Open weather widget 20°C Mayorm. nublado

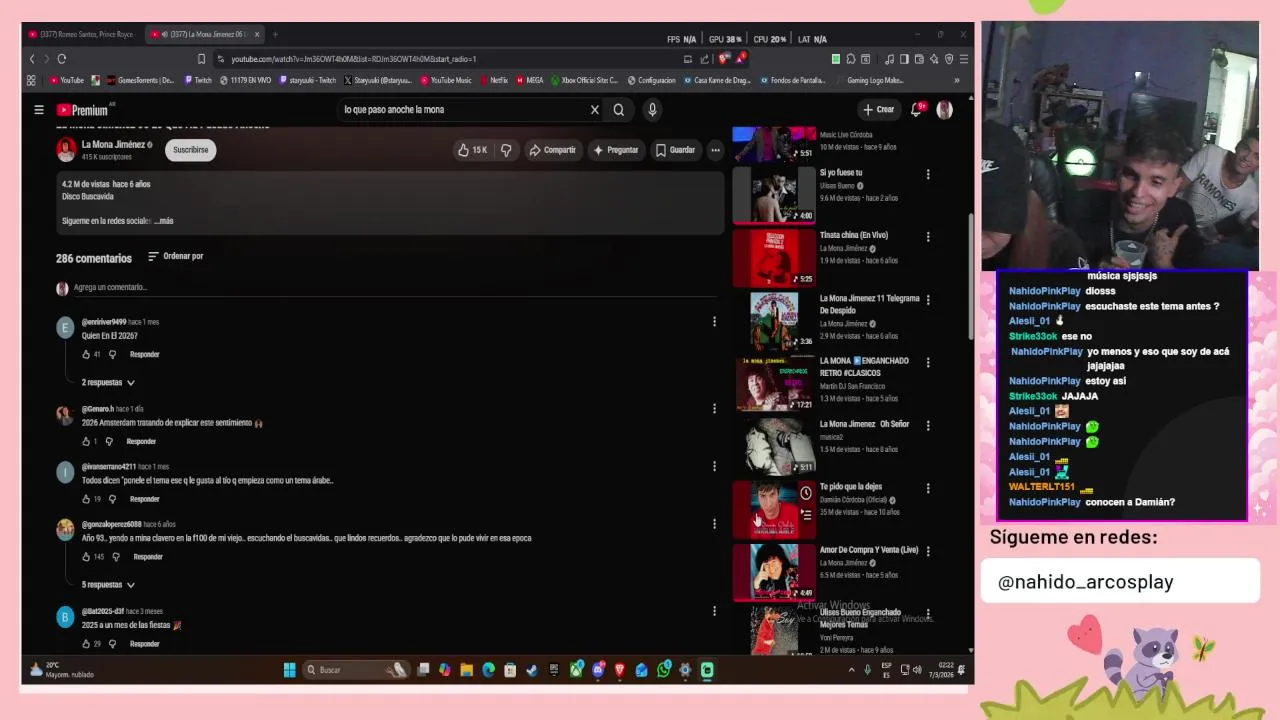point(62,670)
